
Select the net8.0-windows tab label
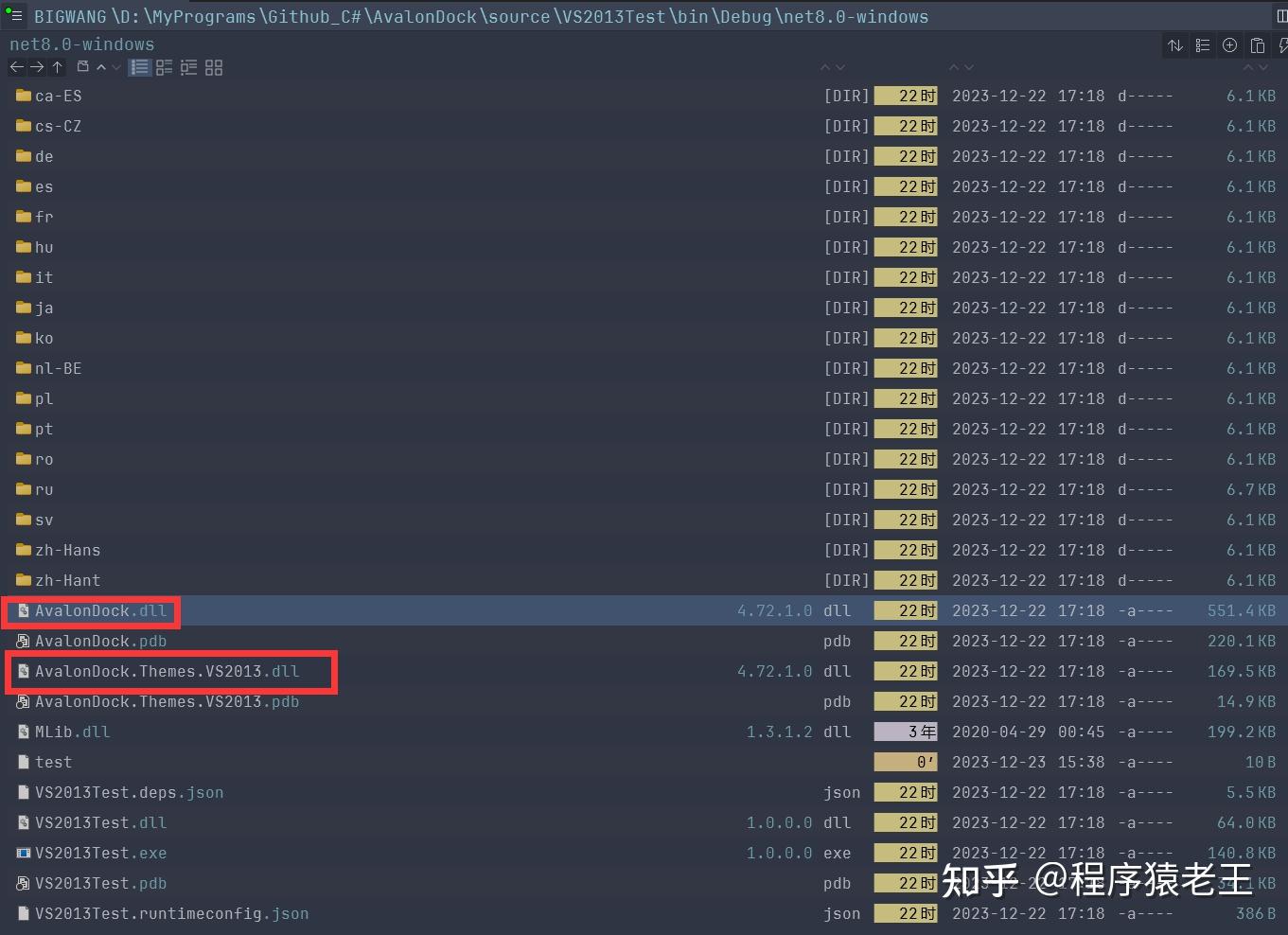80,44
